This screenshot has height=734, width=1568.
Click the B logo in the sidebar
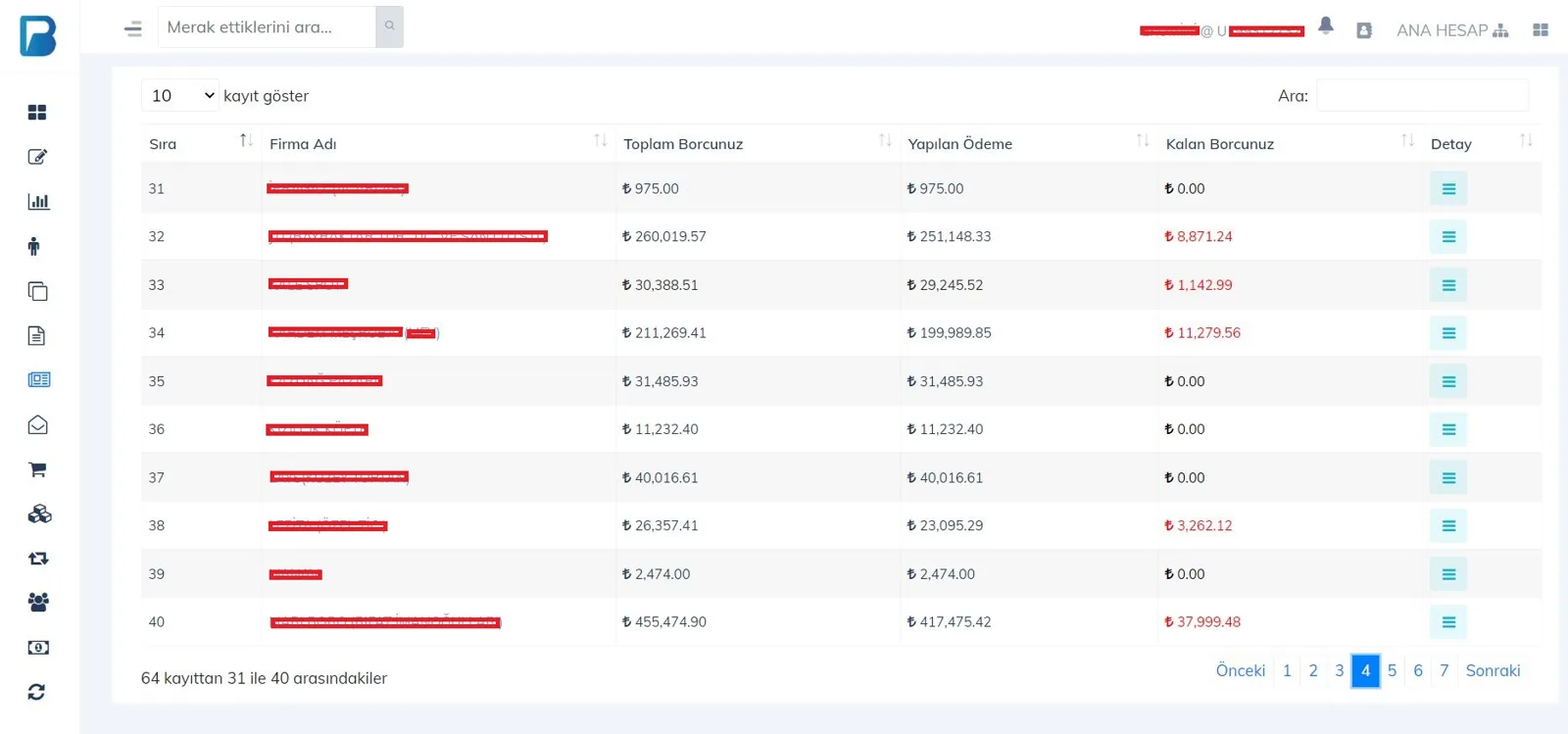click(x=38, y=36)
